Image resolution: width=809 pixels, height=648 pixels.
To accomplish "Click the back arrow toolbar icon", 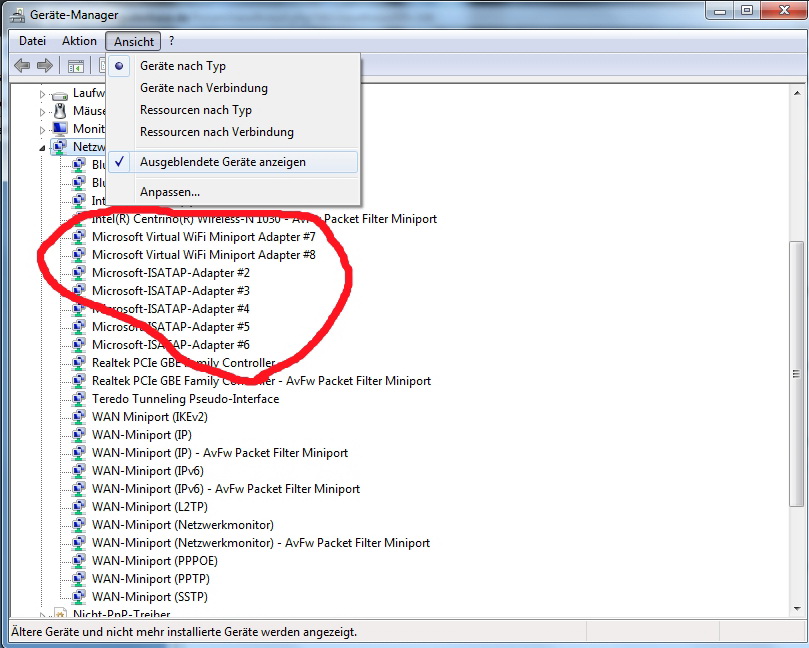I will [22, 66].
